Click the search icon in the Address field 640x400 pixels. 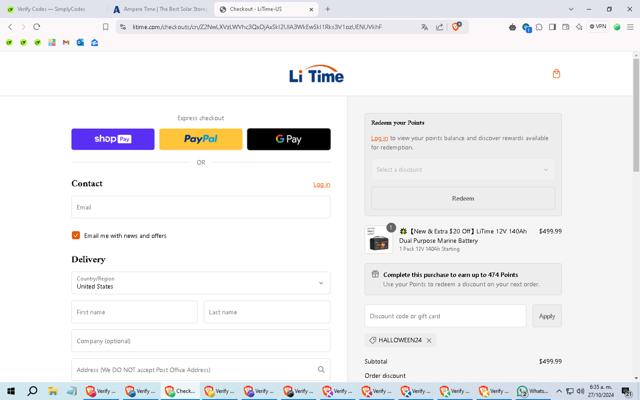pos(321,369)
